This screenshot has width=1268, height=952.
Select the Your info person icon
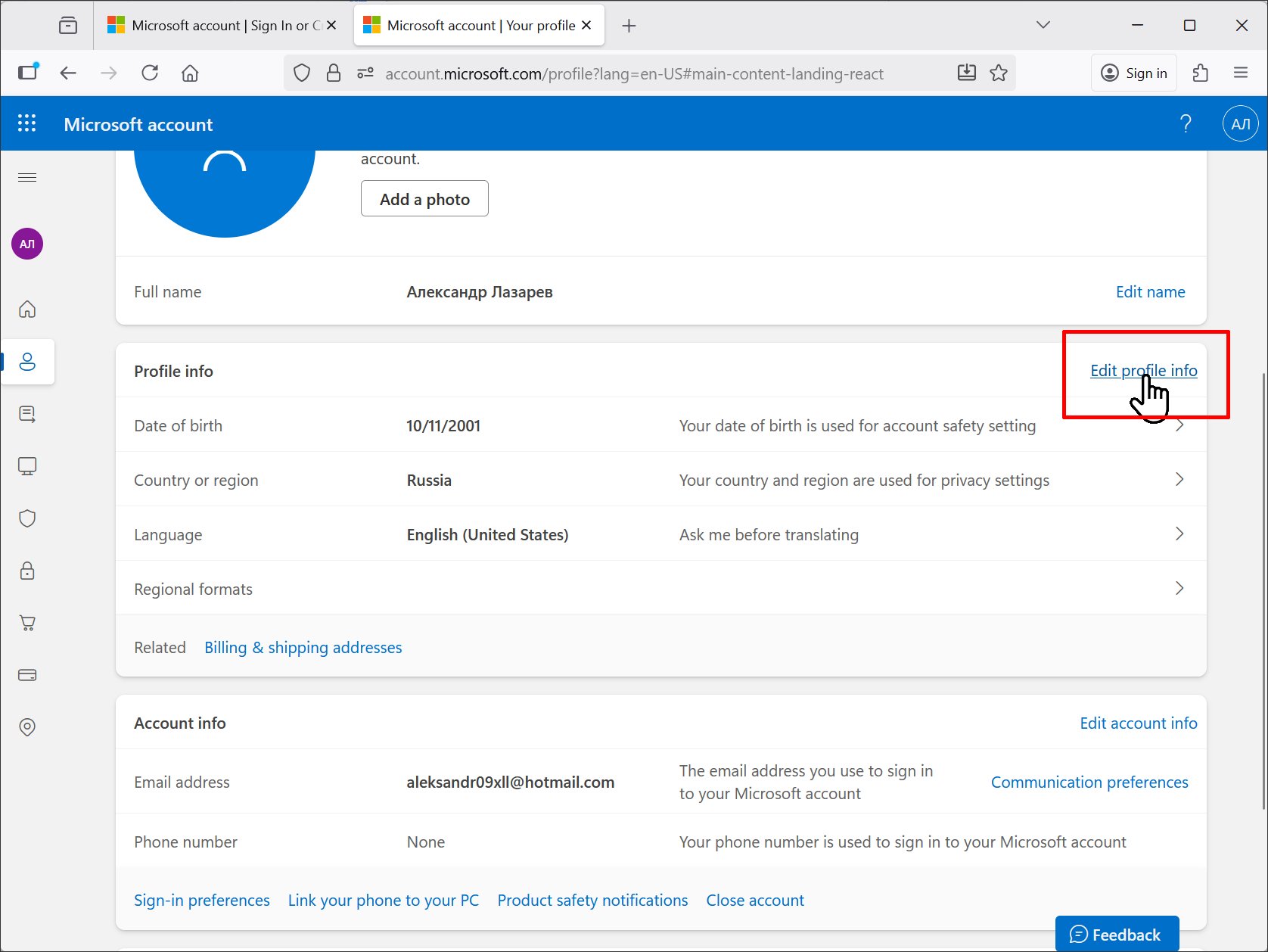click(27, 362)
